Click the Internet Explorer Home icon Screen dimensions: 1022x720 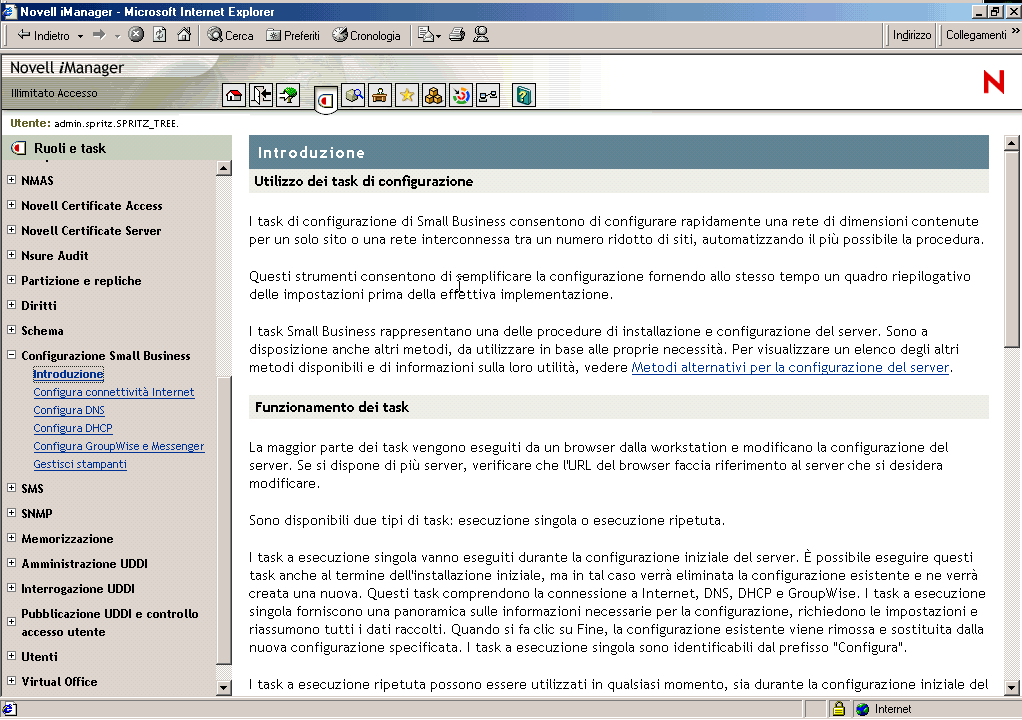(184, 35)
